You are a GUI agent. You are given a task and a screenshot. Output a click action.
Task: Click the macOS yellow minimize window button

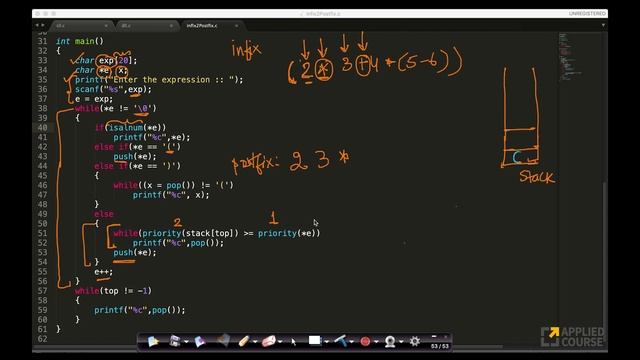tap(46, 13)
